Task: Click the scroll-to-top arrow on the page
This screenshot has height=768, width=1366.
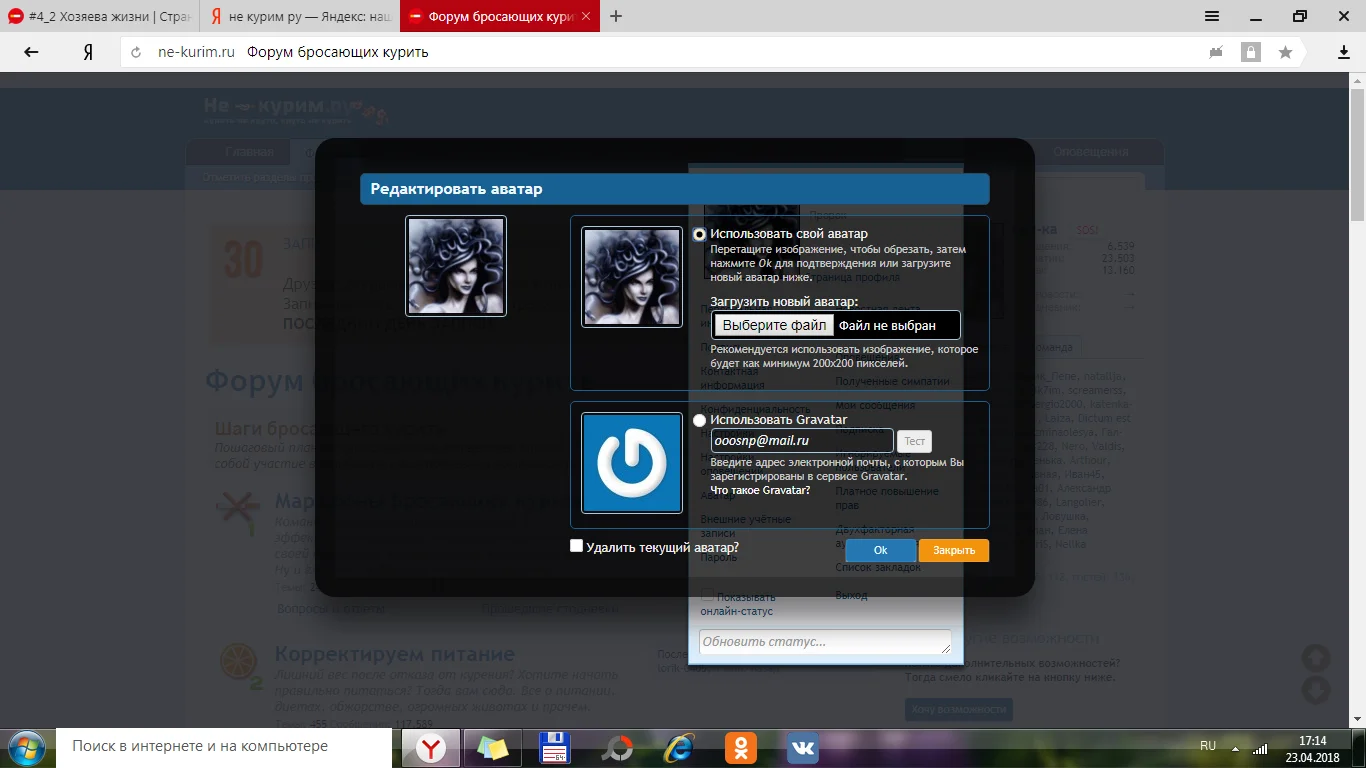Action: coord(1316,658)
